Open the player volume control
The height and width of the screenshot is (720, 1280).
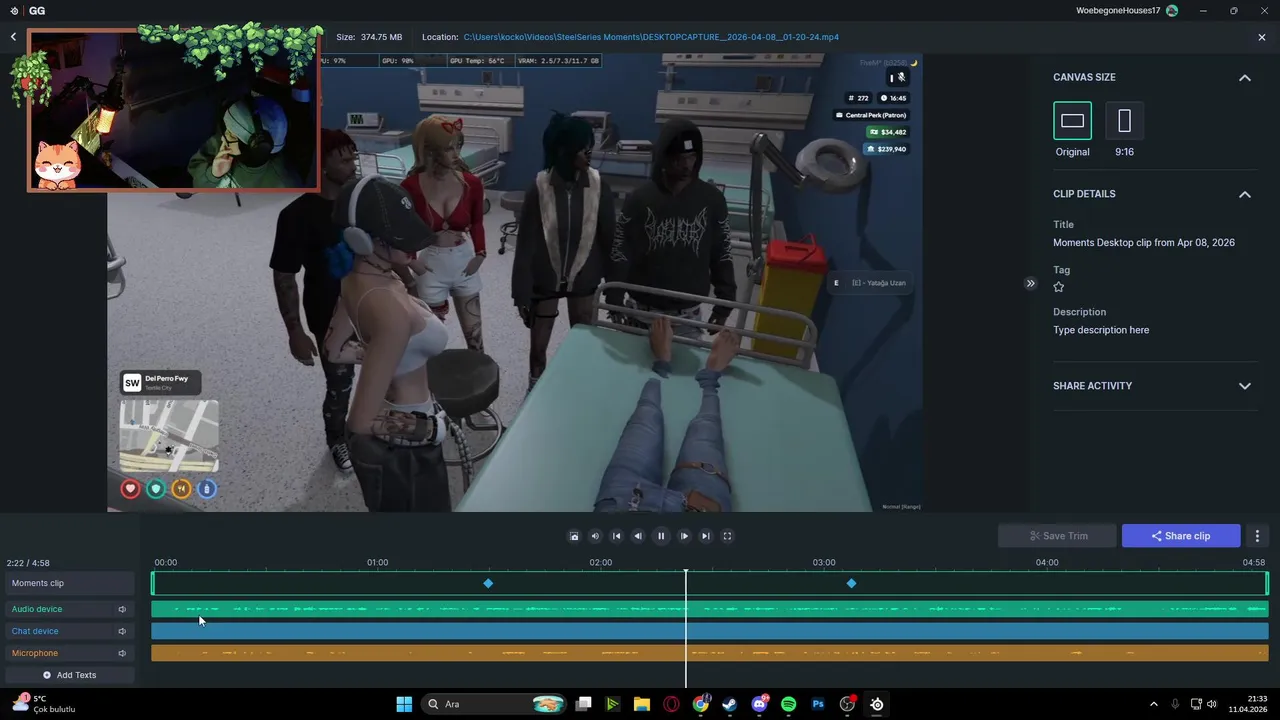(595, 536)
